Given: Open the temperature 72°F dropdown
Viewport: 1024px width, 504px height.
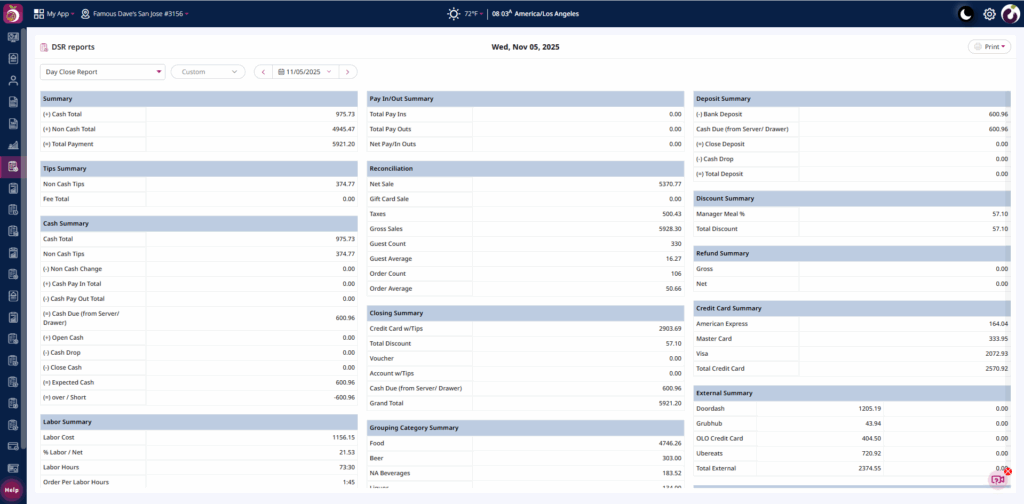Looking at the screenshot, I should (x=473, y=14).
